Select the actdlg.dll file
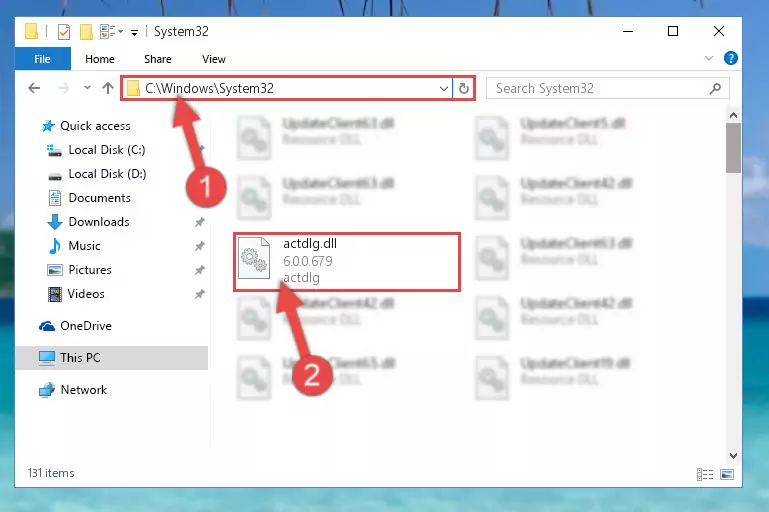769x512 pixels. pos(347,262)
